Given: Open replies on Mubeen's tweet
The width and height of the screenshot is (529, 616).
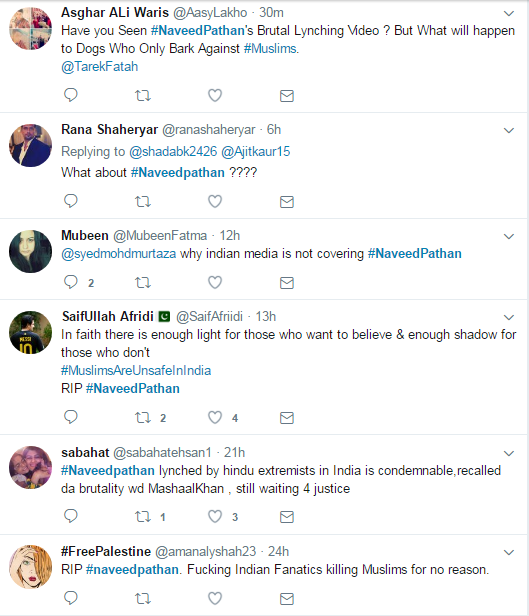Looking at the screenshot, I should [71, 282].
